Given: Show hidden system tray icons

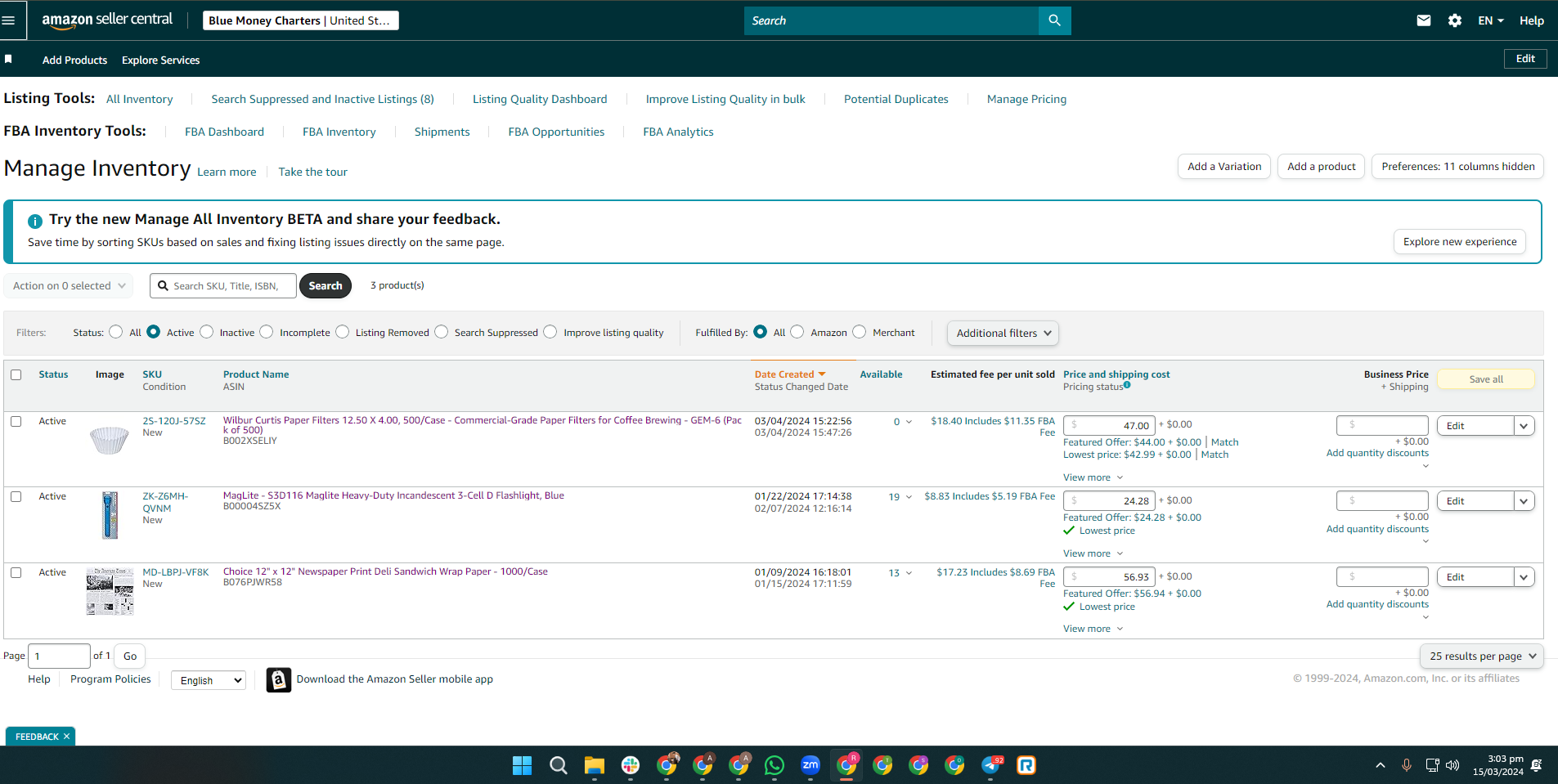Looking at the screenshot, I should [1381, 765].
